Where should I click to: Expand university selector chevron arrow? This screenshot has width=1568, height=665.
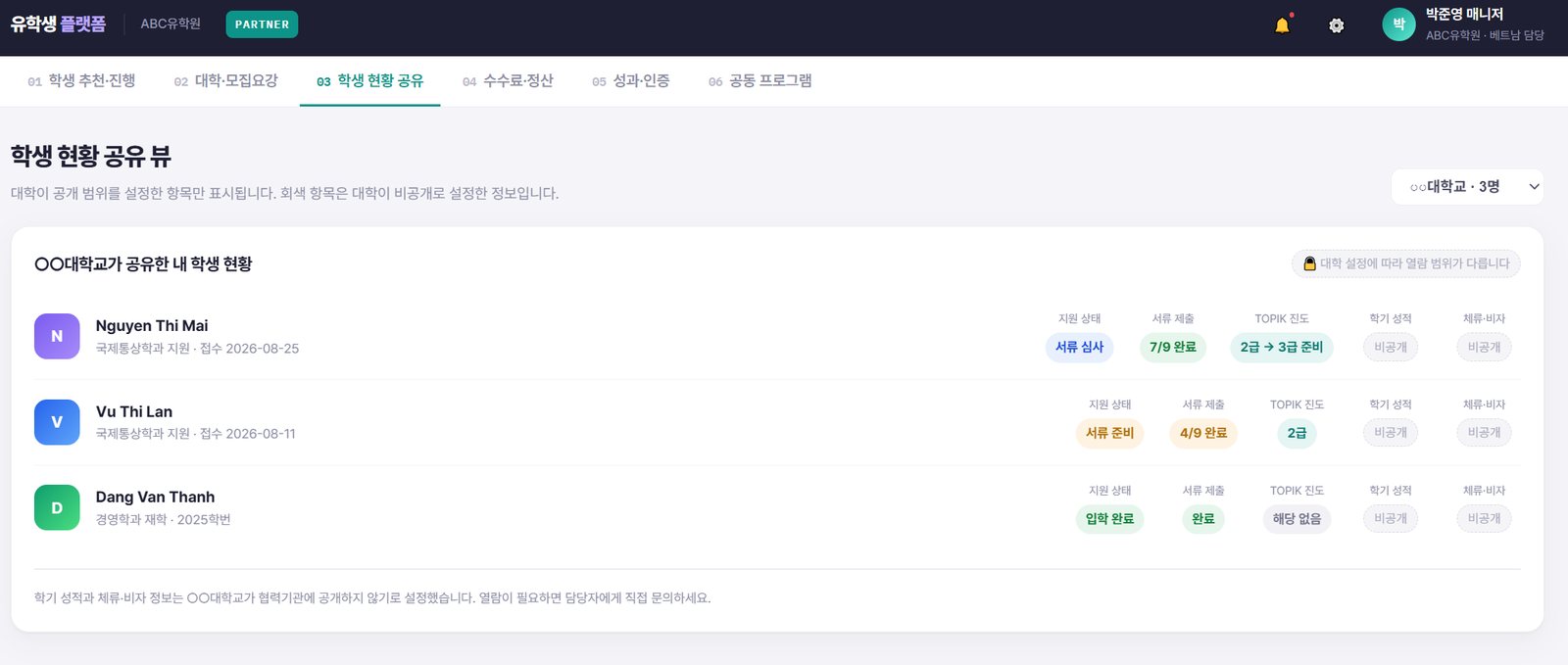pyautogui.click(x=1534, y=187)
